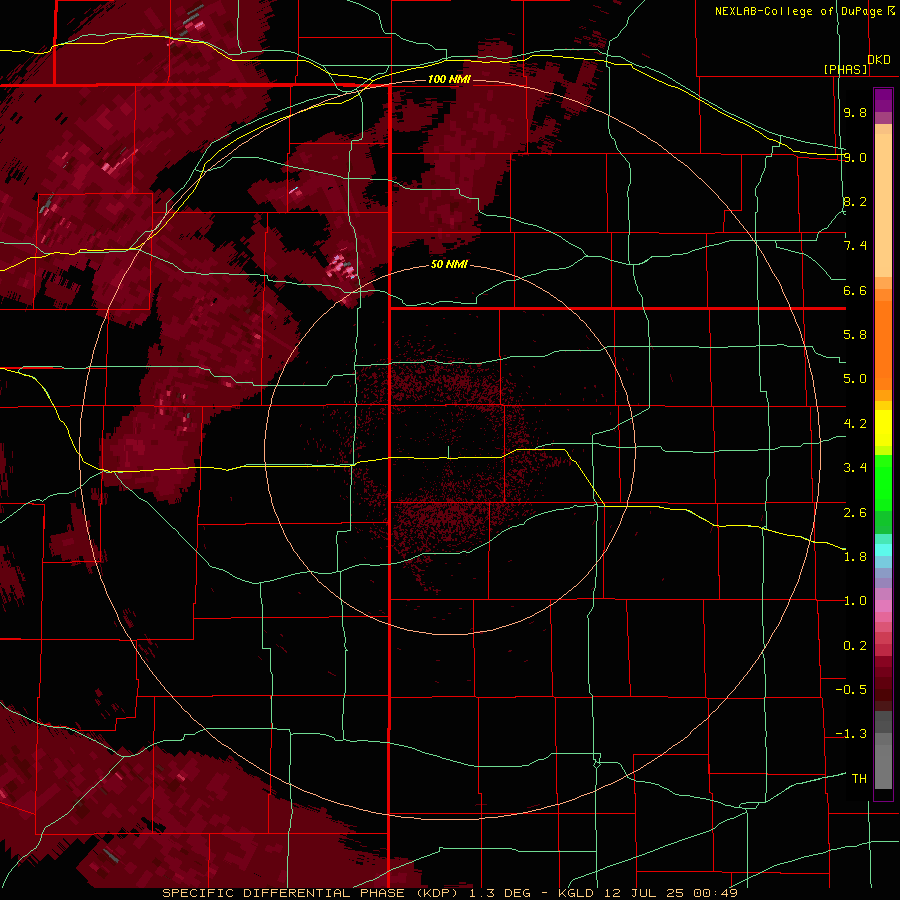Click the DKD units label
900x900 pixels.
pos(879,60)
